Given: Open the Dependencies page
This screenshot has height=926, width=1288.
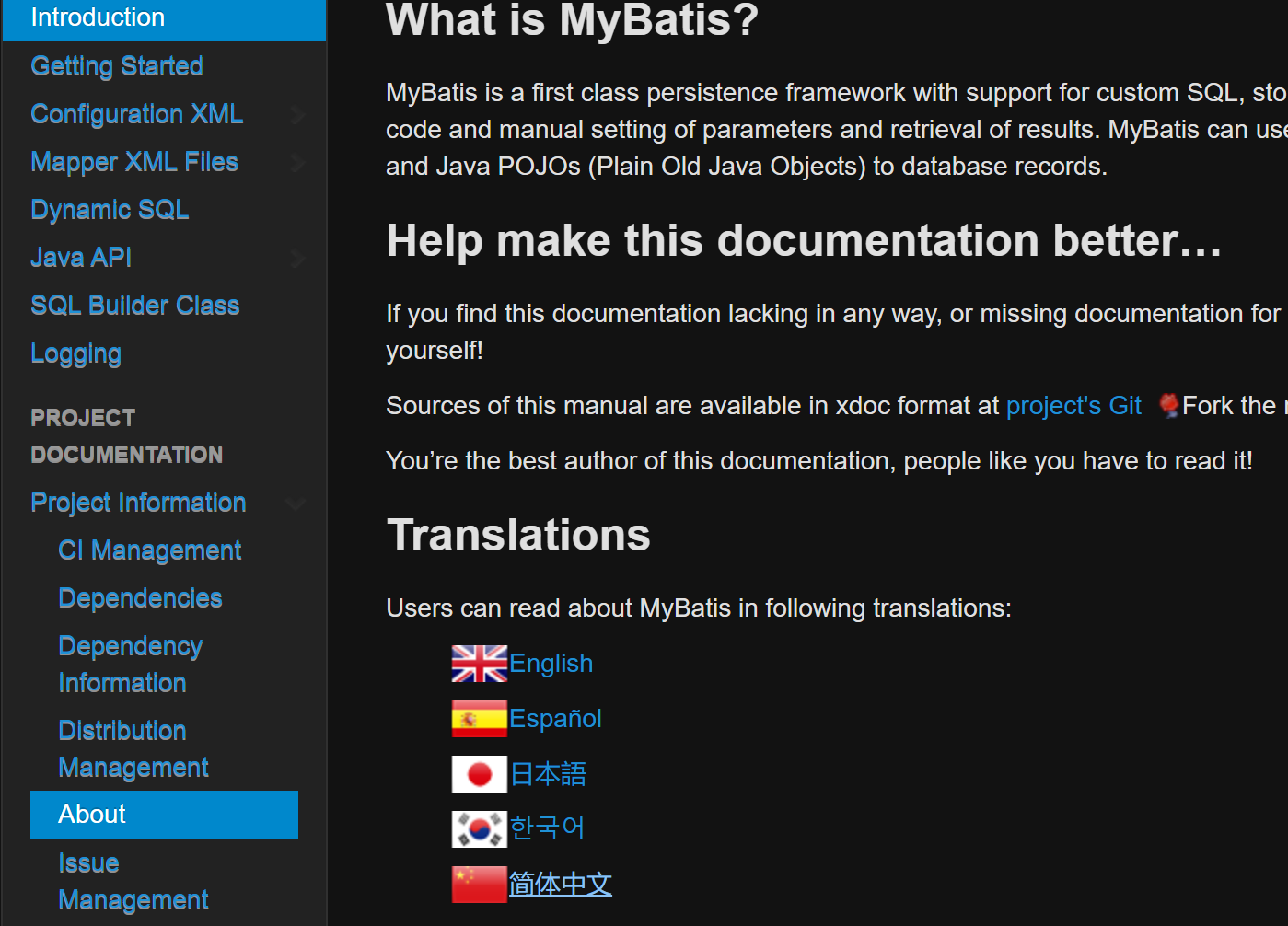Looking at the screenshot, I should point(140,598).
